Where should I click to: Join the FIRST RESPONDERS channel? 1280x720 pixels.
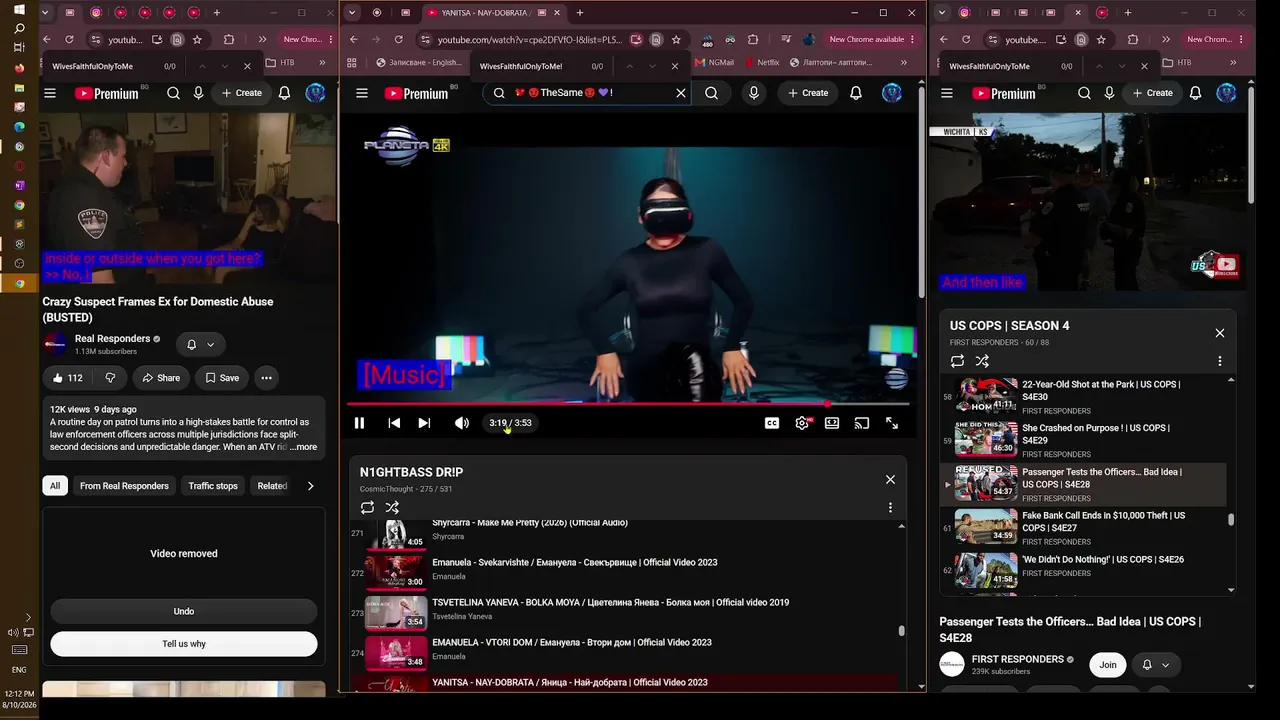(x=1108, y=665)
